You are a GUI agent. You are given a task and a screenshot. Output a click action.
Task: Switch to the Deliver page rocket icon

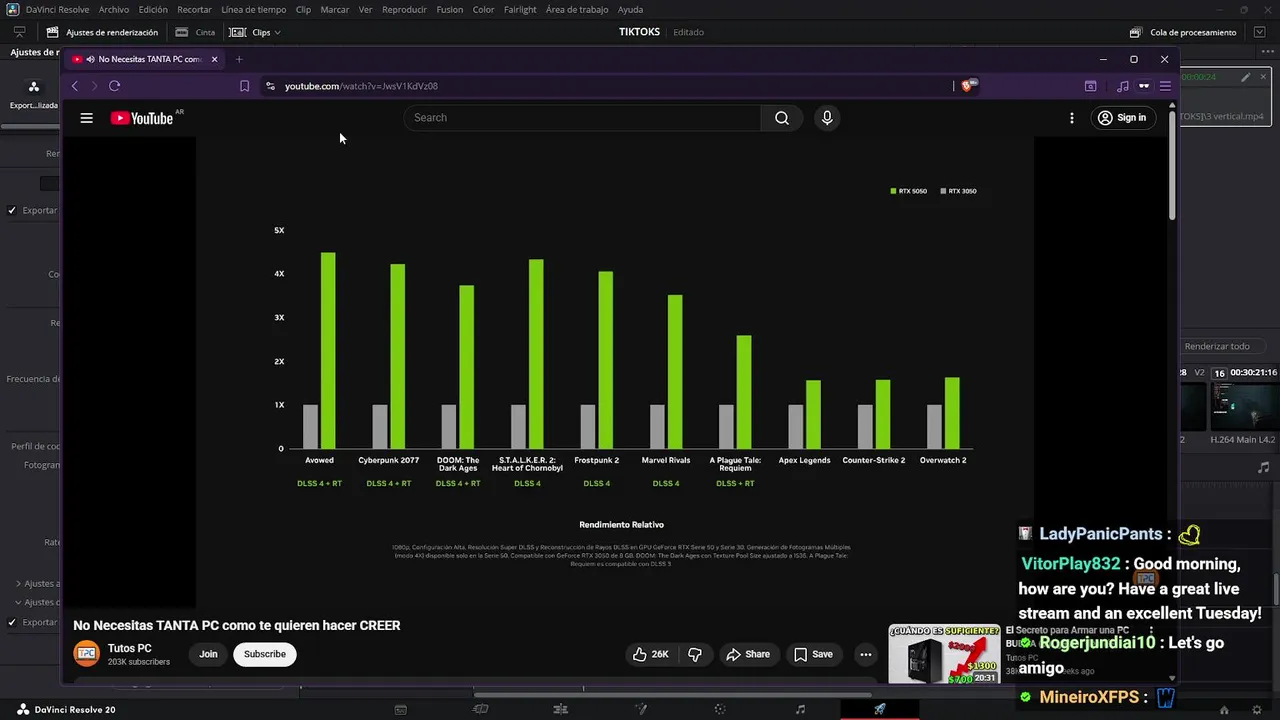pos(880,709)
